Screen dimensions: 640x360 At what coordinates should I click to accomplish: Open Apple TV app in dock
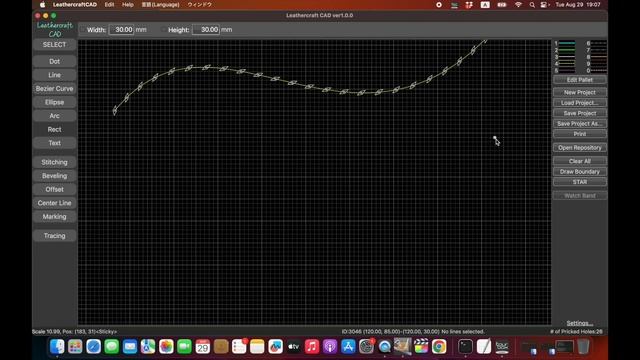point(293,347)
